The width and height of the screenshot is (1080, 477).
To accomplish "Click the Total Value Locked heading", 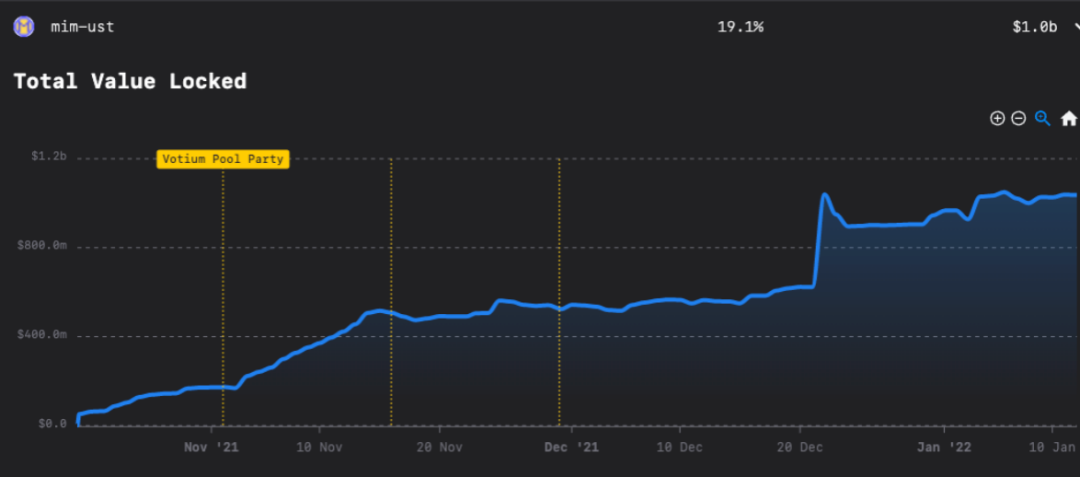I will point(130,81).
